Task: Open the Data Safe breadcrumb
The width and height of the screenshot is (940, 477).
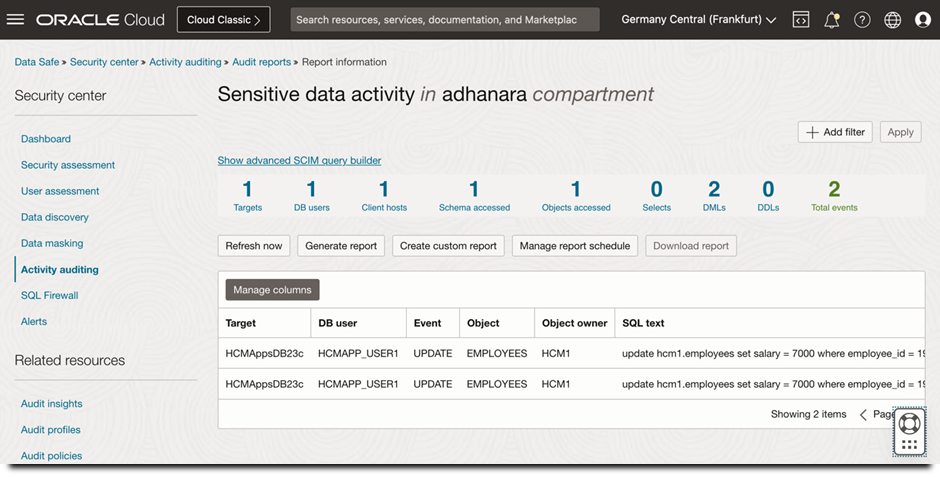Action: pyautogui.click(x=37, y=62)
